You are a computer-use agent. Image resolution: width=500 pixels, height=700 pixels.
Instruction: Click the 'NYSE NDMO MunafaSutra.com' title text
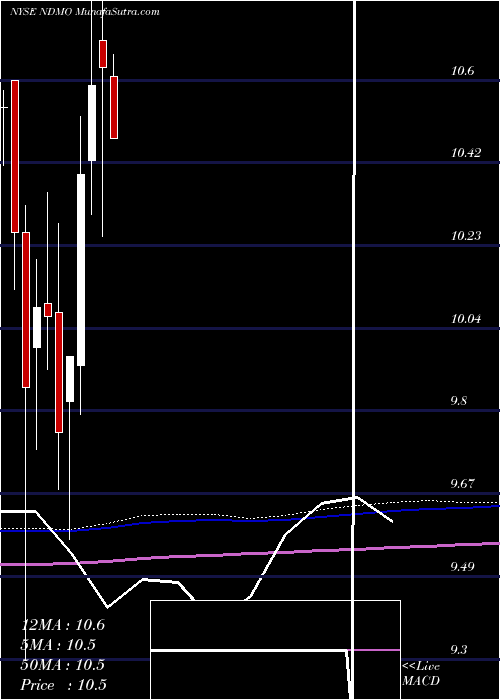pos(85,12)
